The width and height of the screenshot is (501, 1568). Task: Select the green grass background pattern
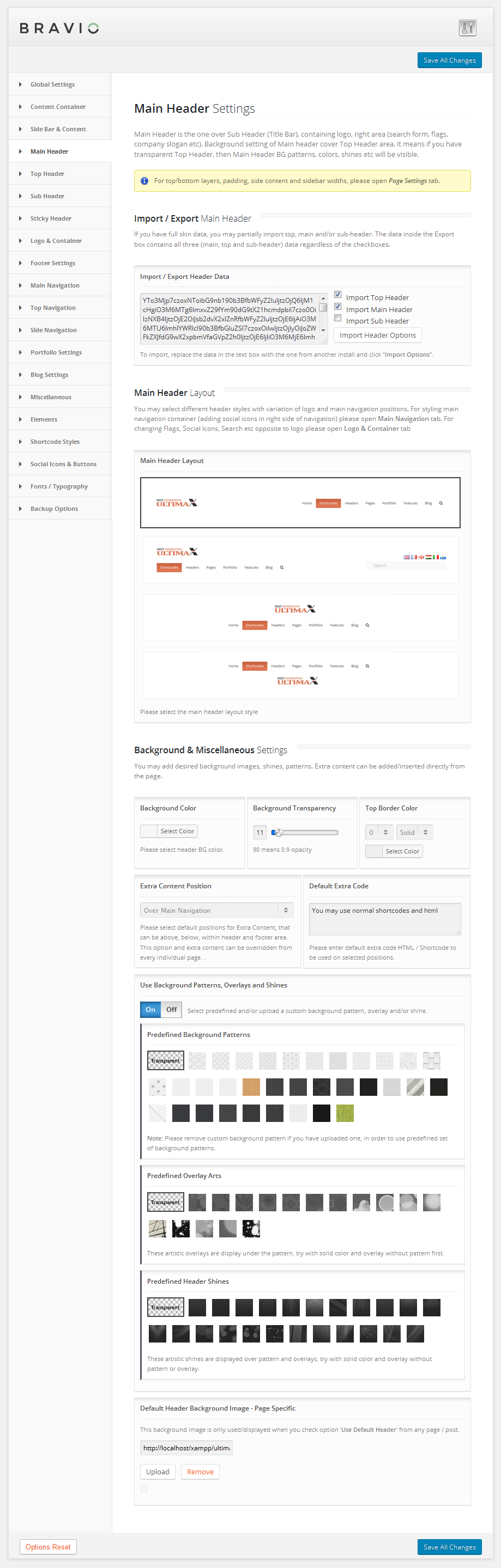345,1113
